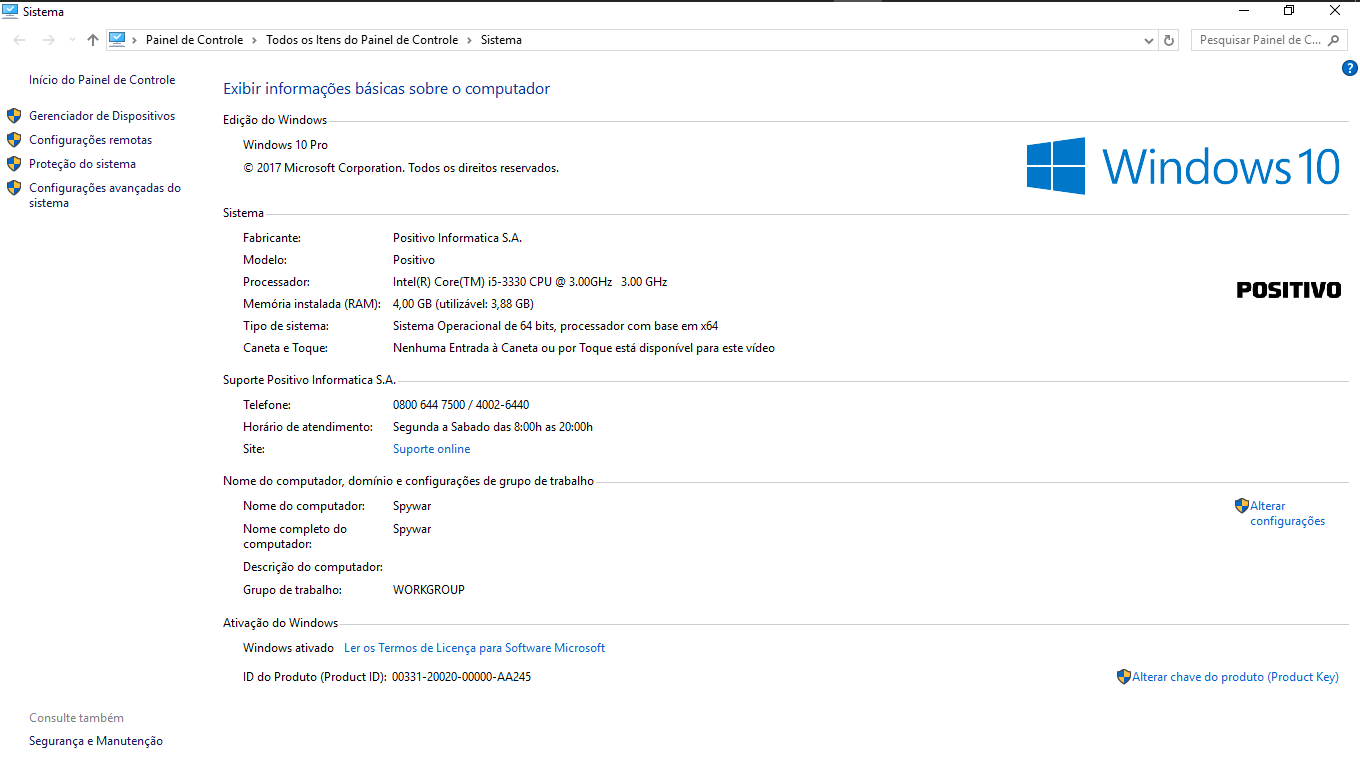Click the heading Exibir informações básicas sobre o computador
Screen dimensions: 1360x768
point(386,89)
